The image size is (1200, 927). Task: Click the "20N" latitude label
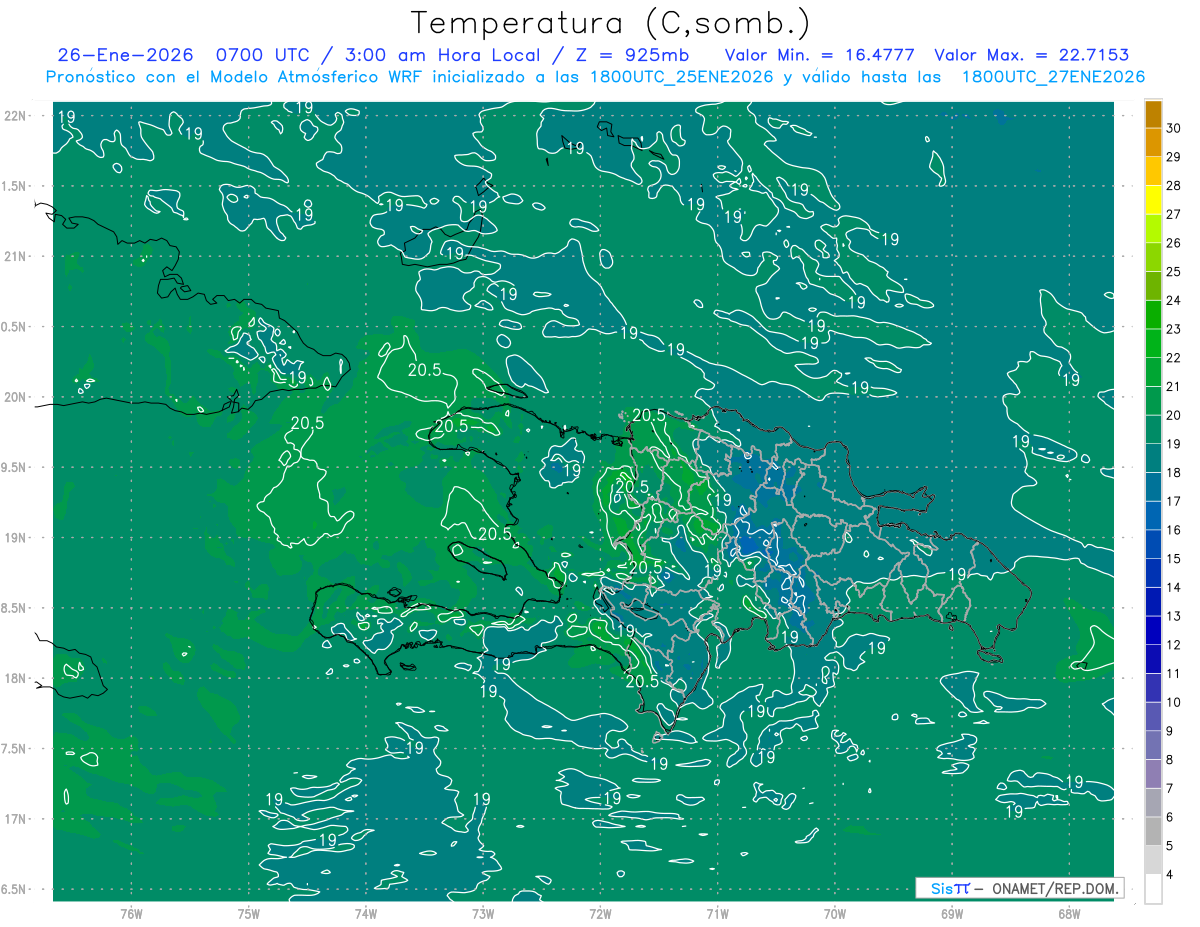tap(17, 397)
